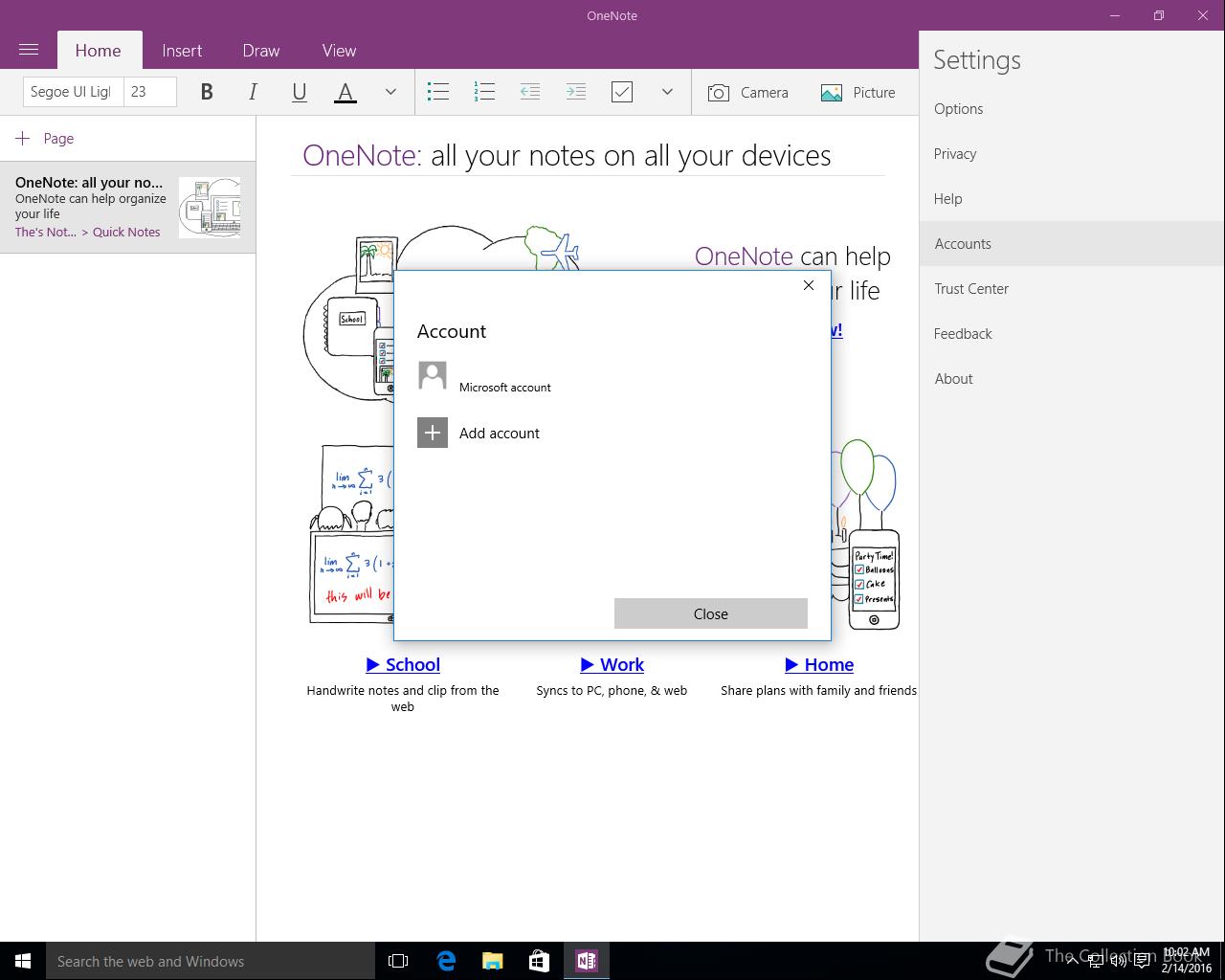Viewport: 1225px width, 980px height.
Task: Click the font size box showing 23
Action: [x=150, y=92]
